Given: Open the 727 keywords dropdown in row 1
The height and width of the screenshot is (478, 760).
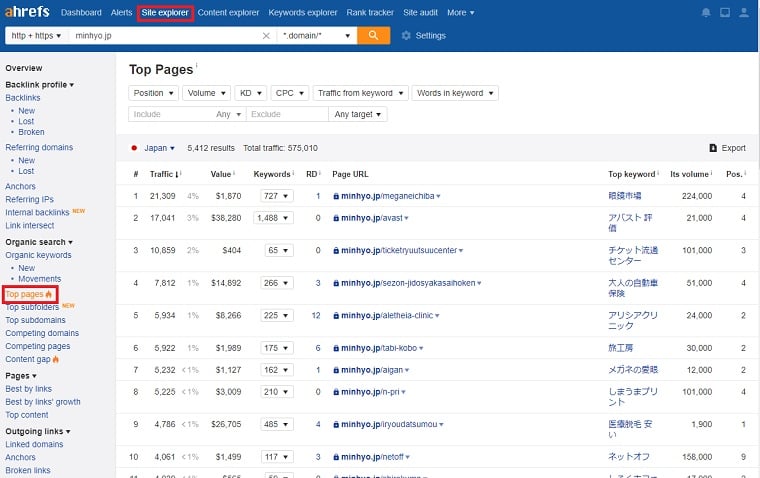Looking at the screenshot, I should [x=273, y=196].
